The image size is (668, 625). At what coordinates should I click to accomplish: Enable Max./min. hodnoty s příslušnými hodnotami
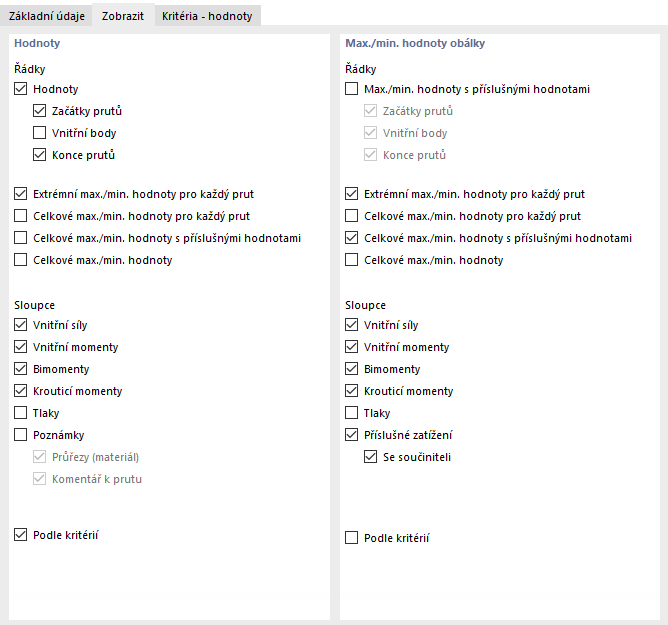pyautogui.click(x=351, y=89)
